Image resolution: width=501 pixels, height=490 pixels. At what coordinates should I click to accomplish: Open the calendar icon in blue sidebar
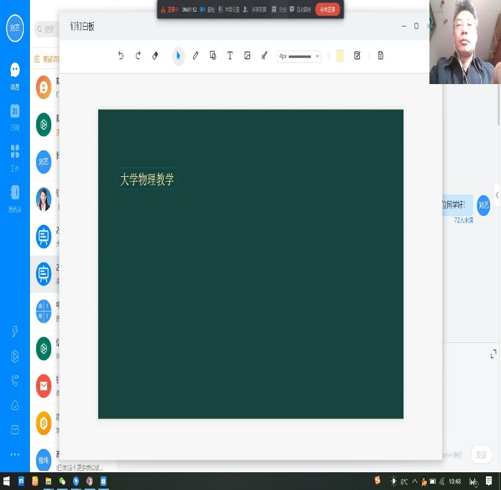pos(15,116)
